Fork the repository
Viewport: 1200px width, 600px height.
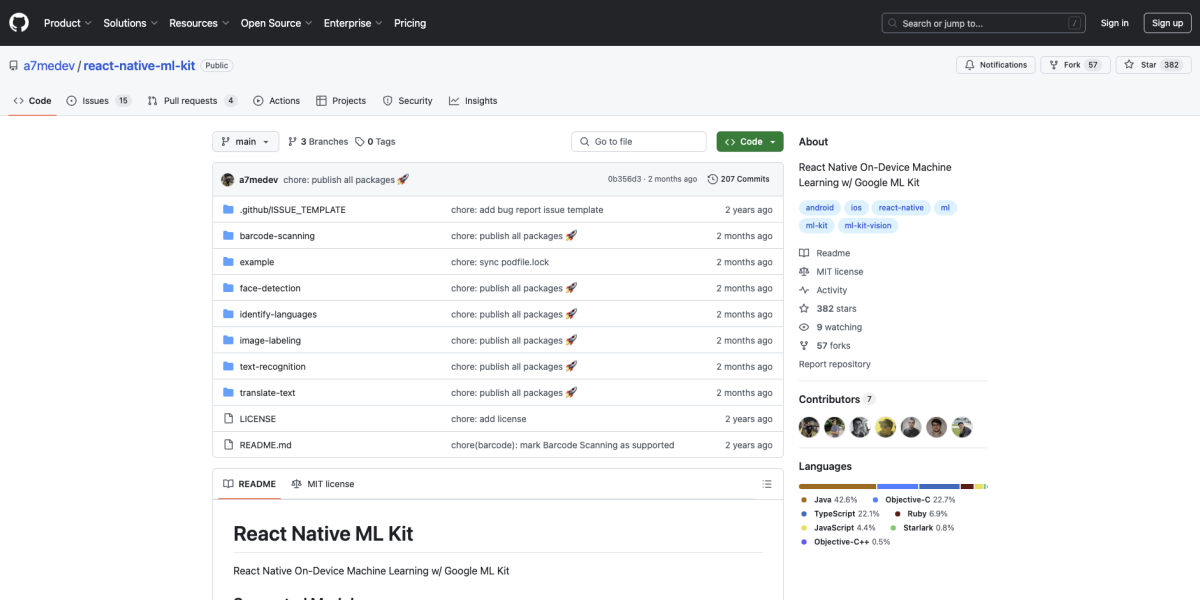[x=1074, y=64]
